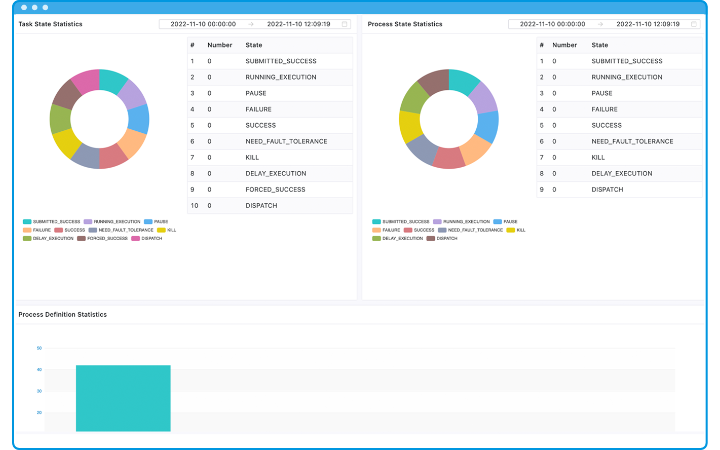Select FAILURE row in Task State table

270,109
